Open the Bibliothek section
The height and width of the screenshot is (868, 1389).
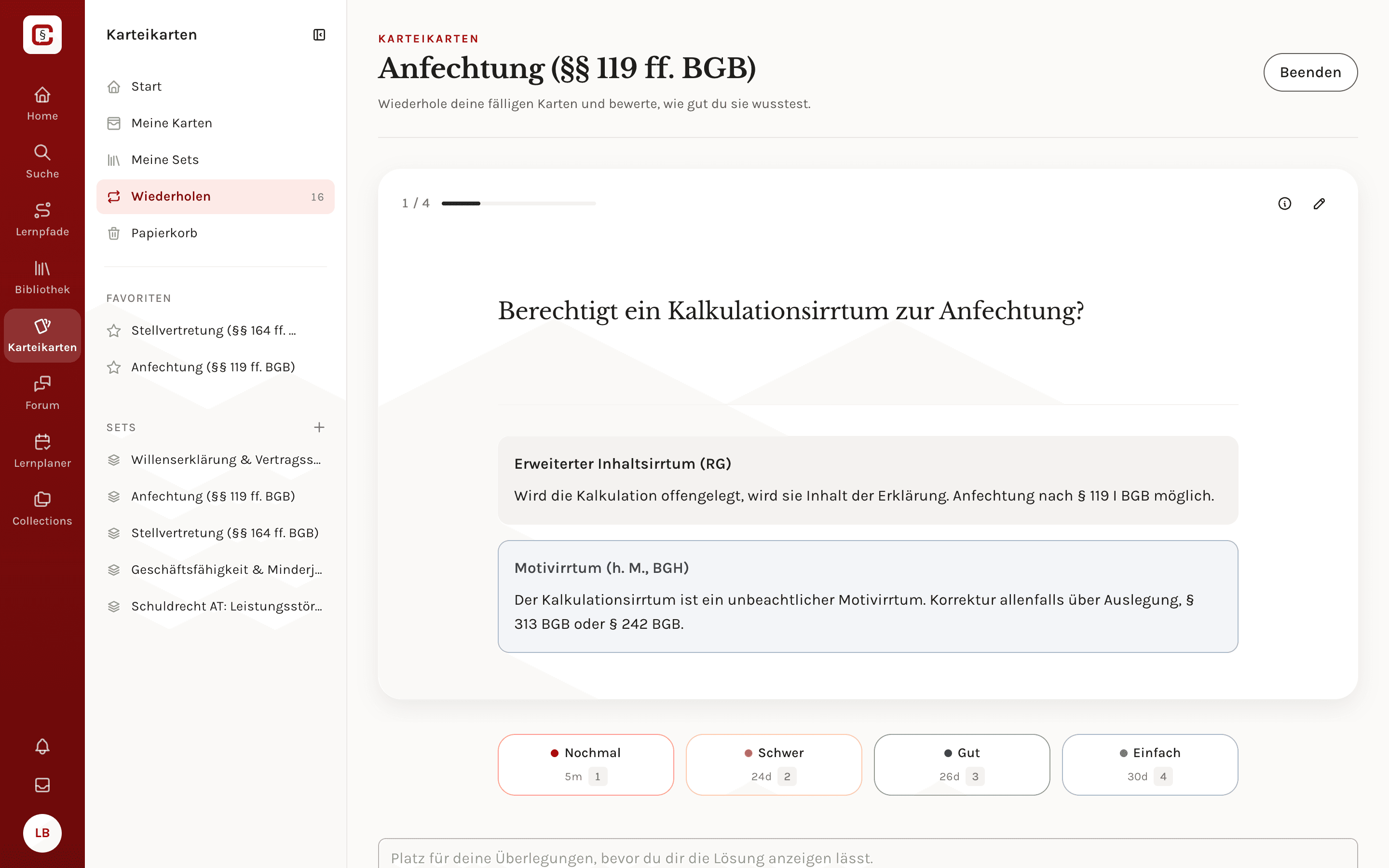[42, 277]
